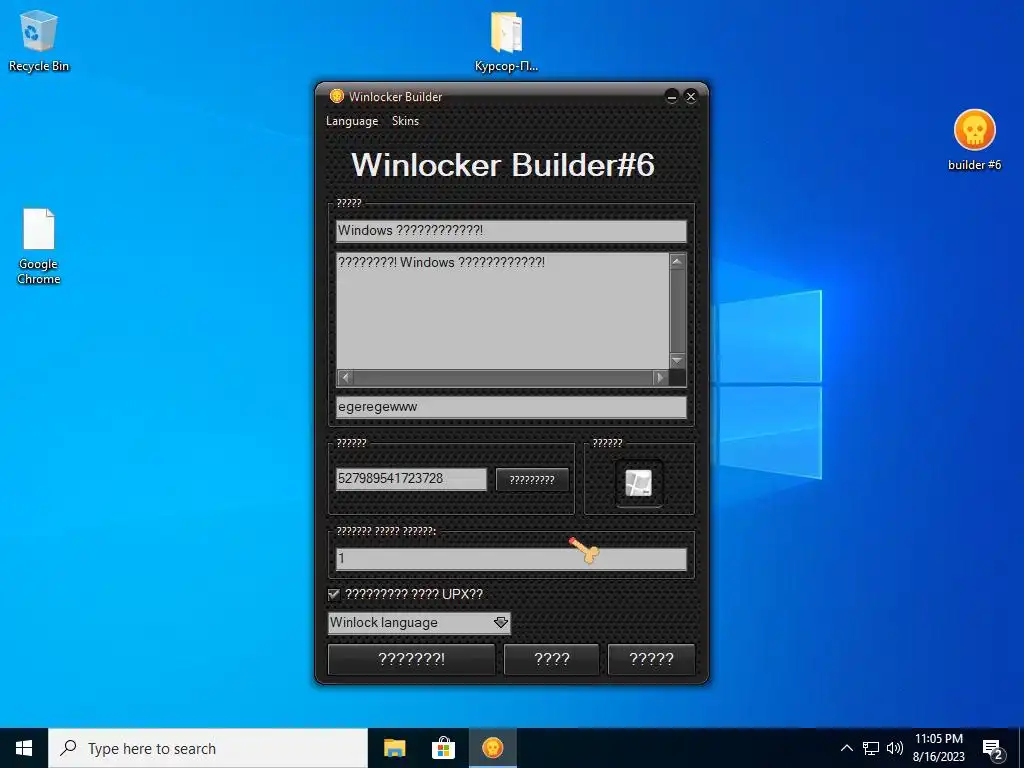Screen dimensions: 1024x768
Task: Click the text area's scroll down arrow
Action: [677, 360]
